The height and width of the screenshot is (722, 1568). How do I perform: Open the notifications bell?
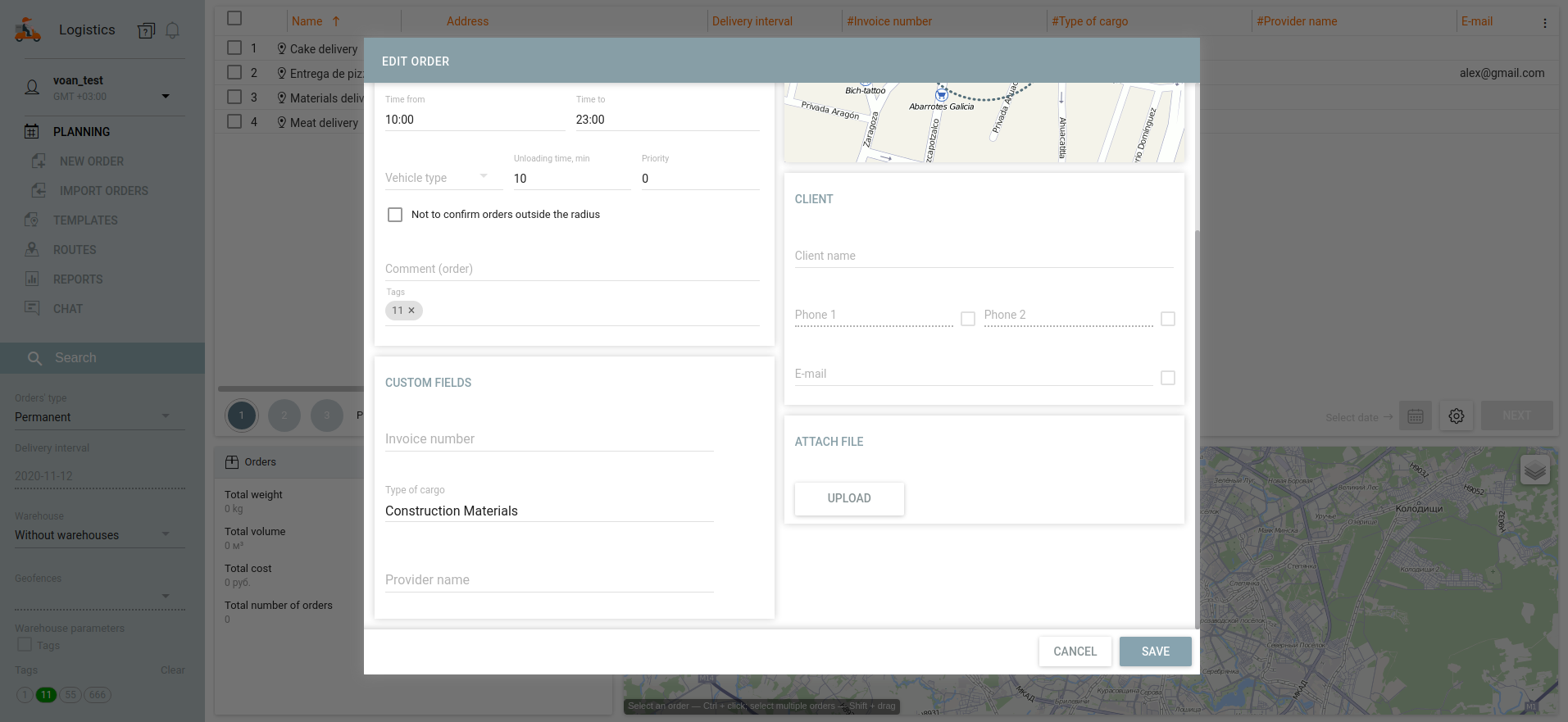(x=172, y=31)
